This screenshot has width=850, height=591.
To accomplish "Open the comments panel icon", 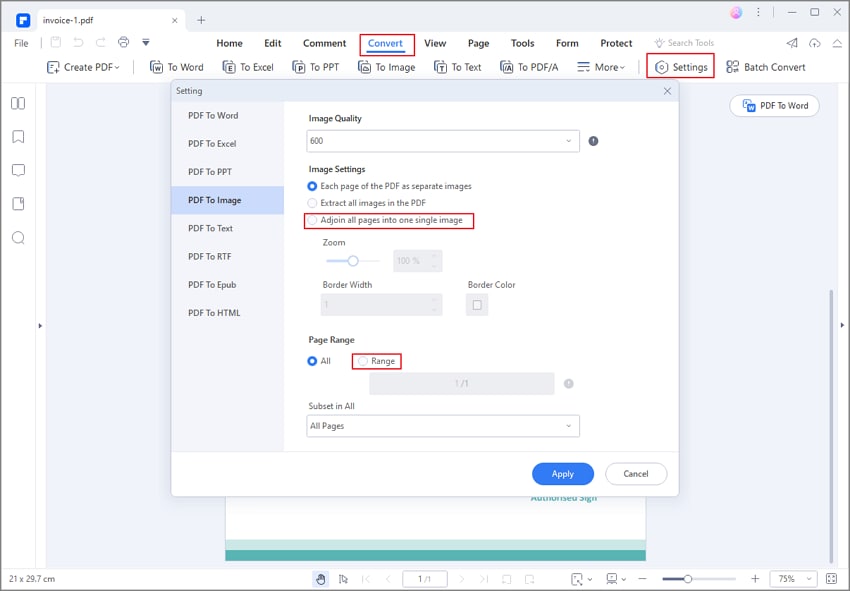I will [x=18, y=170].
